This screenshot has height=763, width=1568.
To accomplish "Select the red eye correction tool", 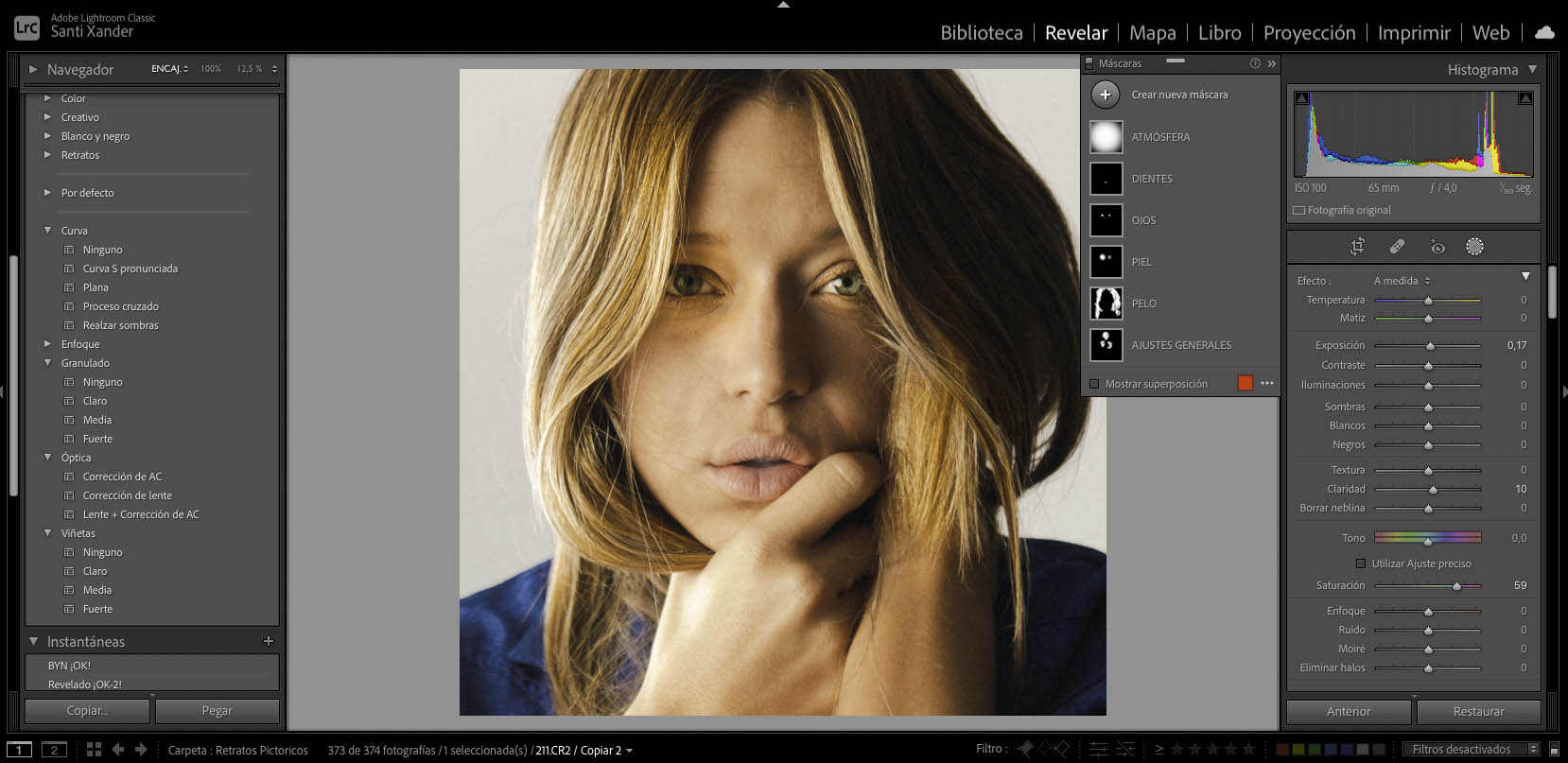I will point(1437,247).
